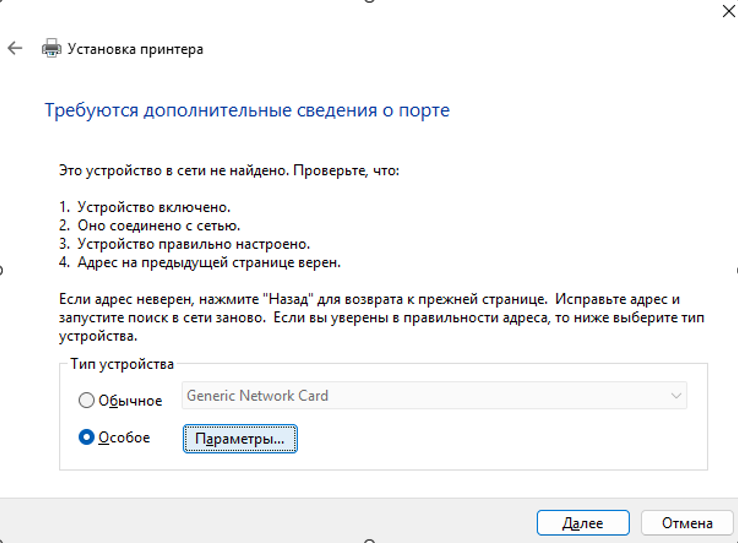Click the line "Это устройство в сети не найдено"
This screenshot has width=738, height=543.
point(228,171)
